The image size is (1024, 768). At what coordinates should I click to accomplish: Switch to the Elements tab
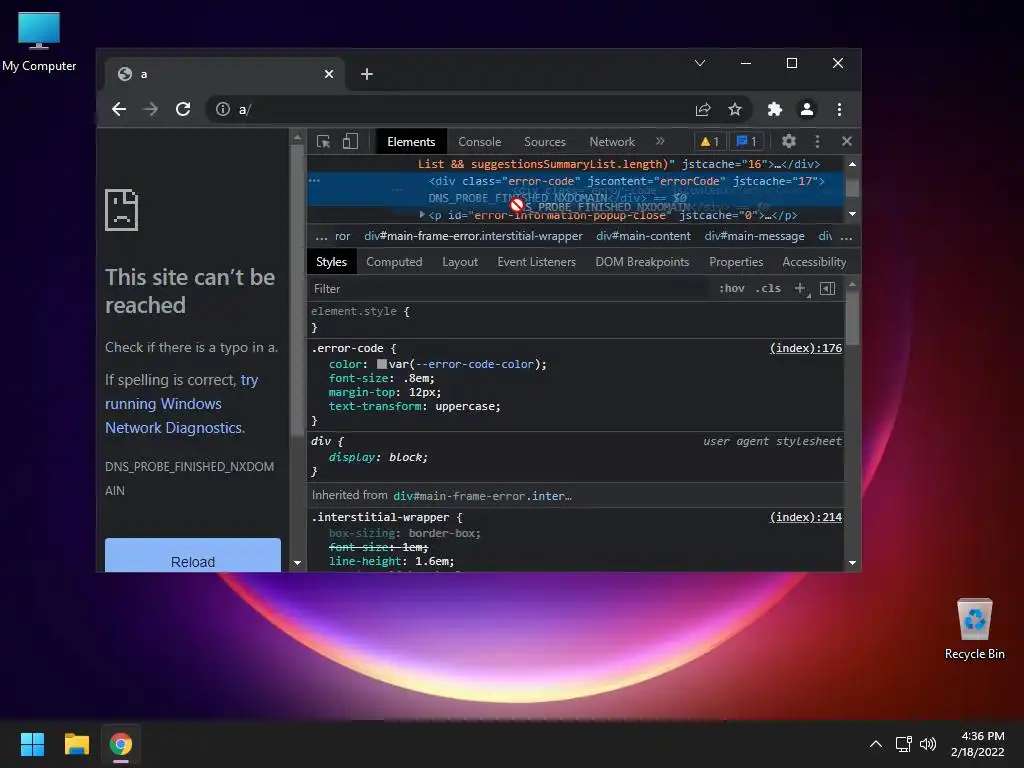411,142
